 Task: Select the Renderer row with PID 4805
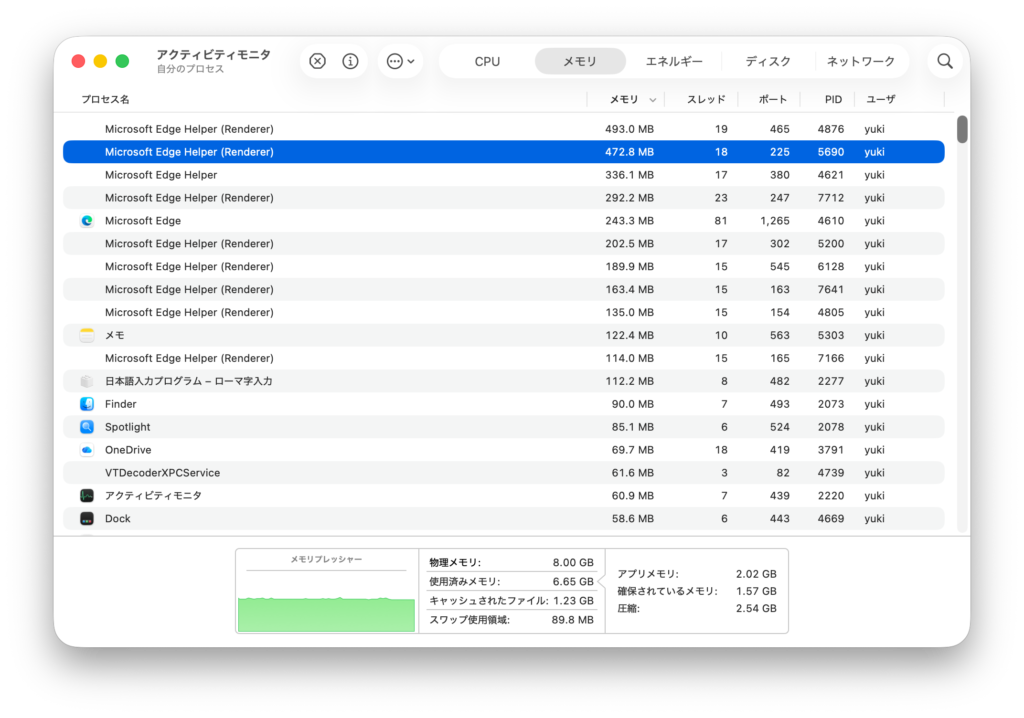coord(504,312)
